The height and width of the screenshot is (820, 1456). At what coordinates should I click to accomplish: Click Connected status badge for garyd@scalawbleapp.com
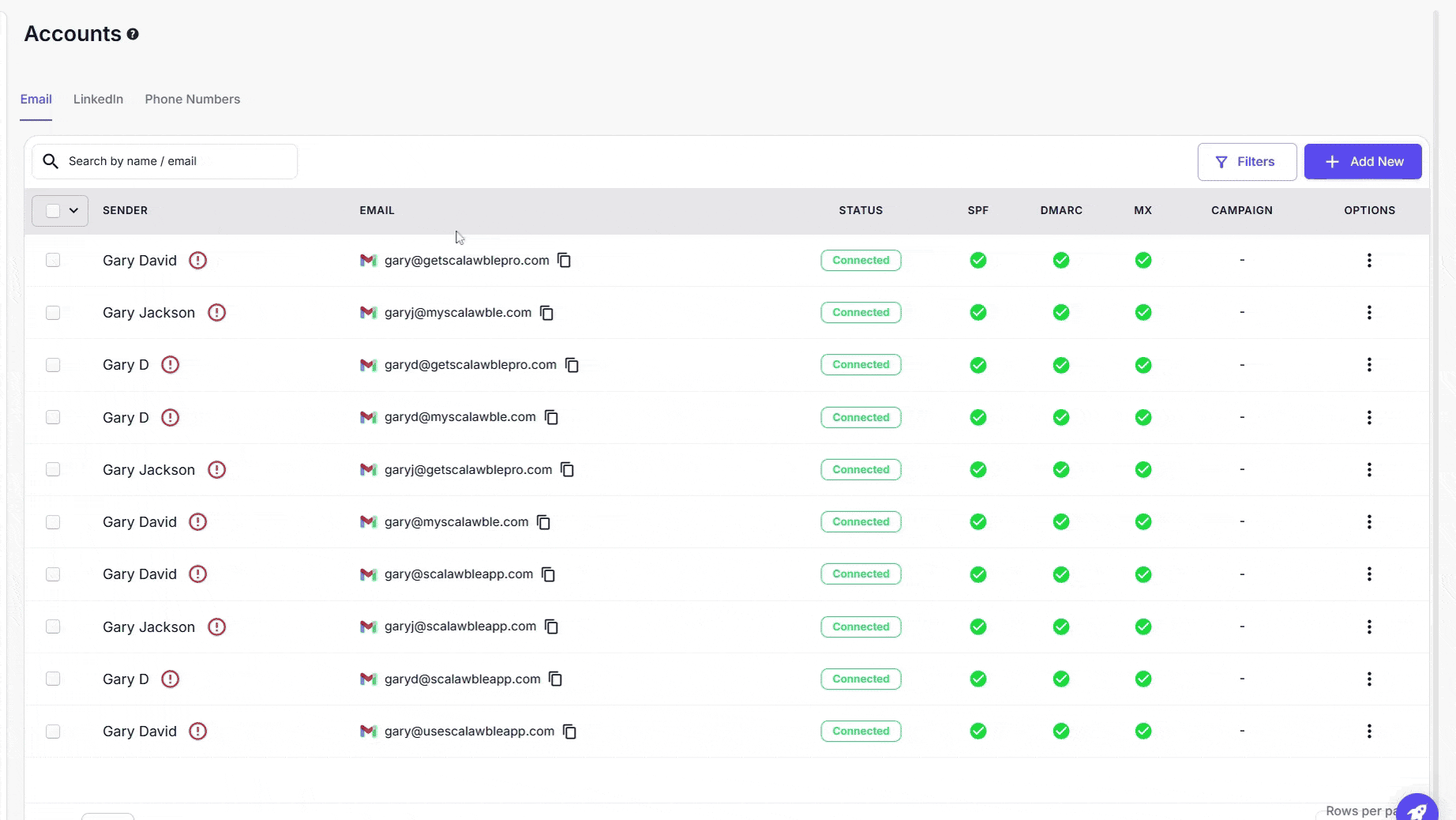[860, 679]
